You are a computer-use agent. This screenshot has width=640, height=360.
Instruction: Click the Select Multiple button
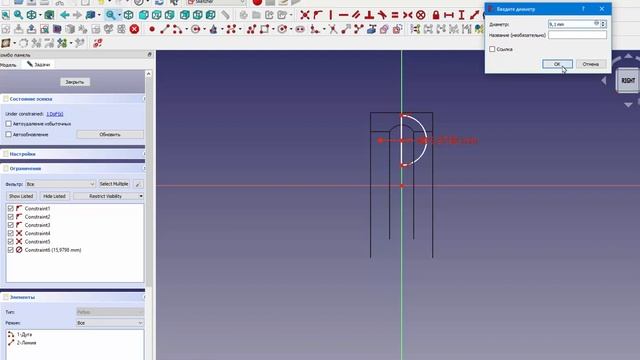coord(114,184)
